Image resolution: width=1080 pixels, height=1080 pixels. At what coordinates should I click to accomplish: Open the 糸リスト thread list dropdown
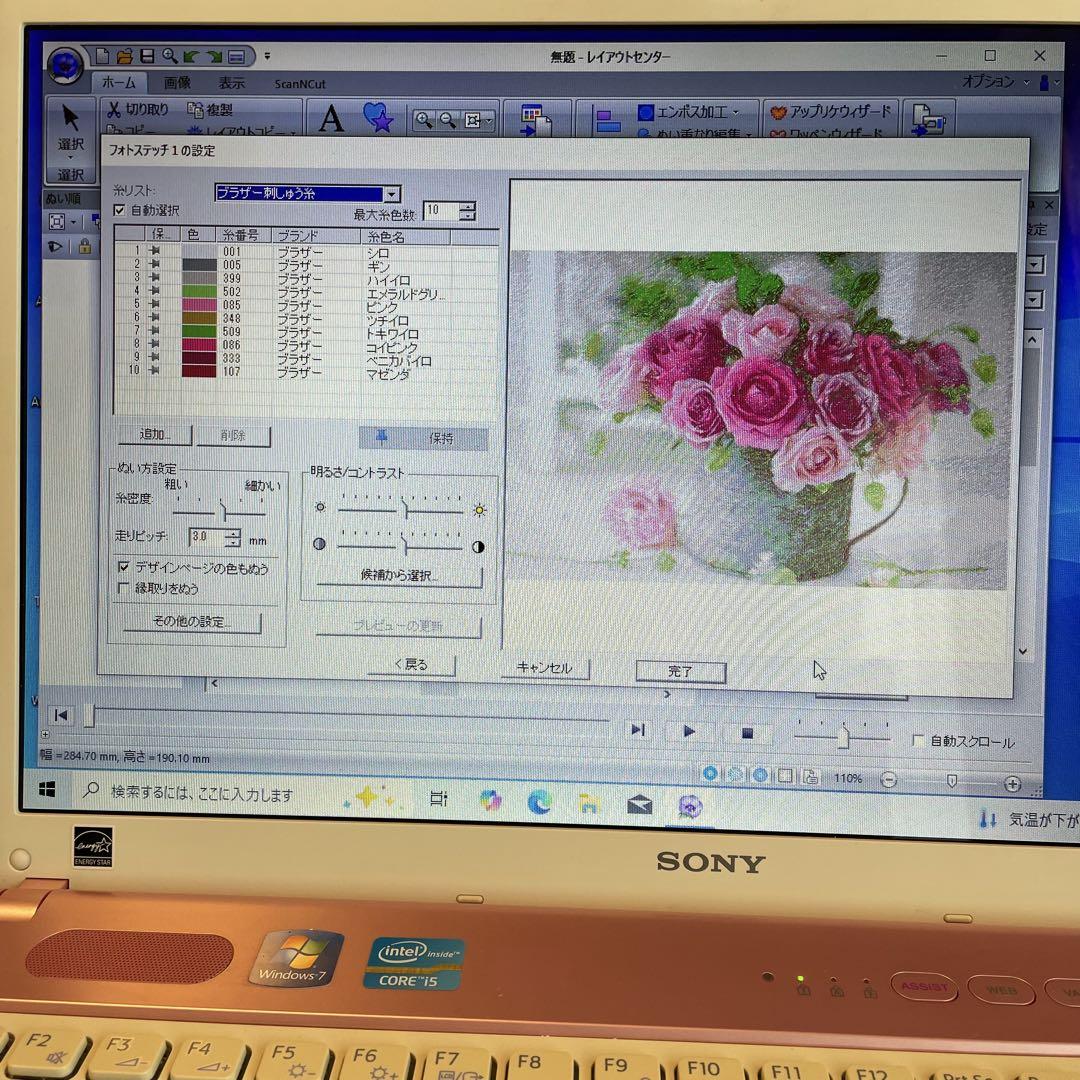tap(391, 194)
